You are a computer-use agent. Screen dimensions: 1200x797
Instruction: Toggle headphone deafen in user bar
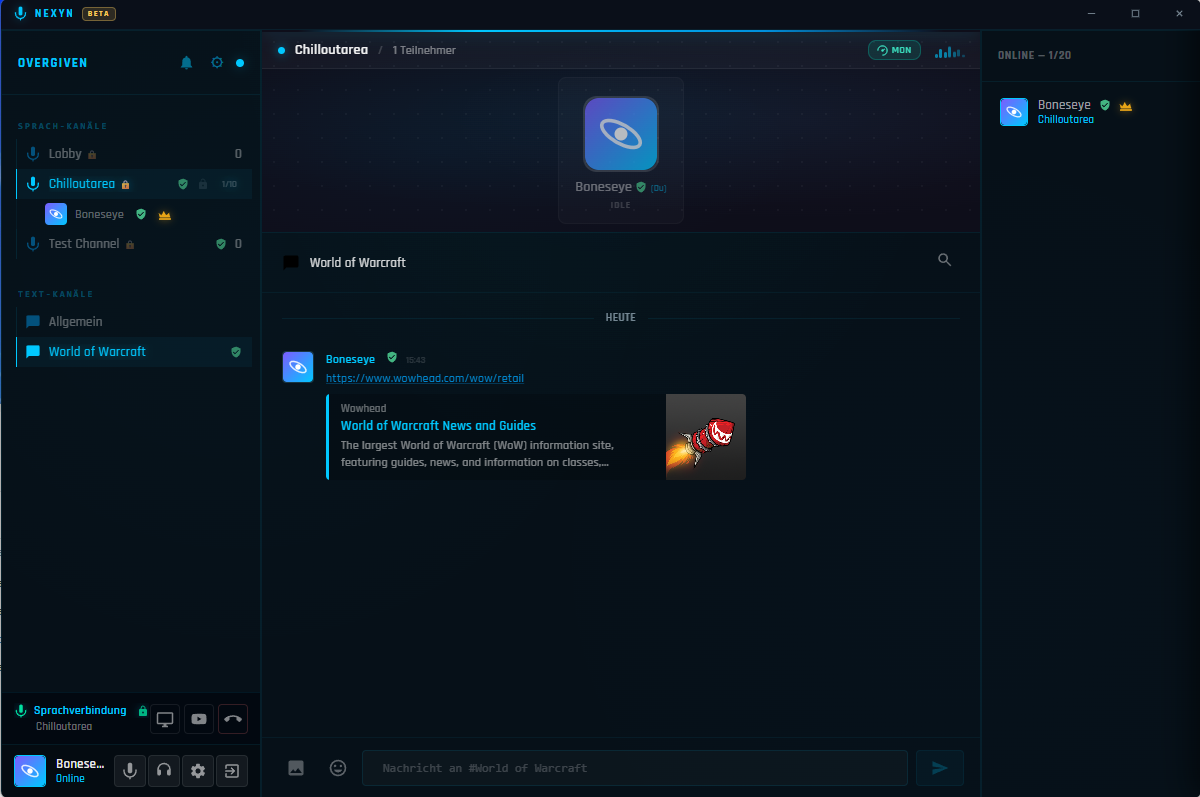click(164, 771)
